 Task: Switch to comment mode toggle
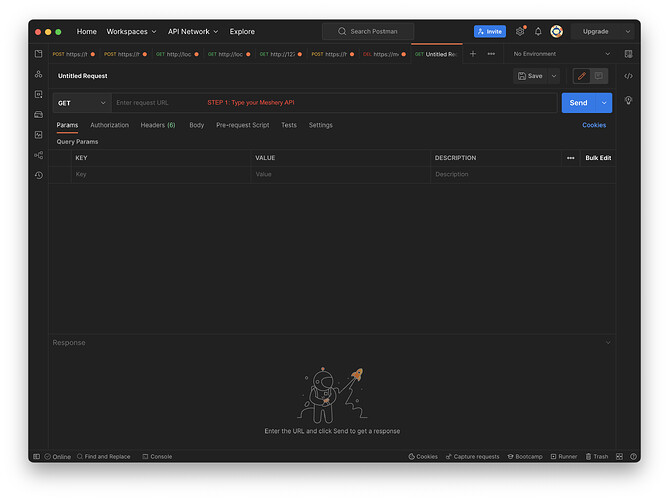pyautogui.click(x=599, y=76)
